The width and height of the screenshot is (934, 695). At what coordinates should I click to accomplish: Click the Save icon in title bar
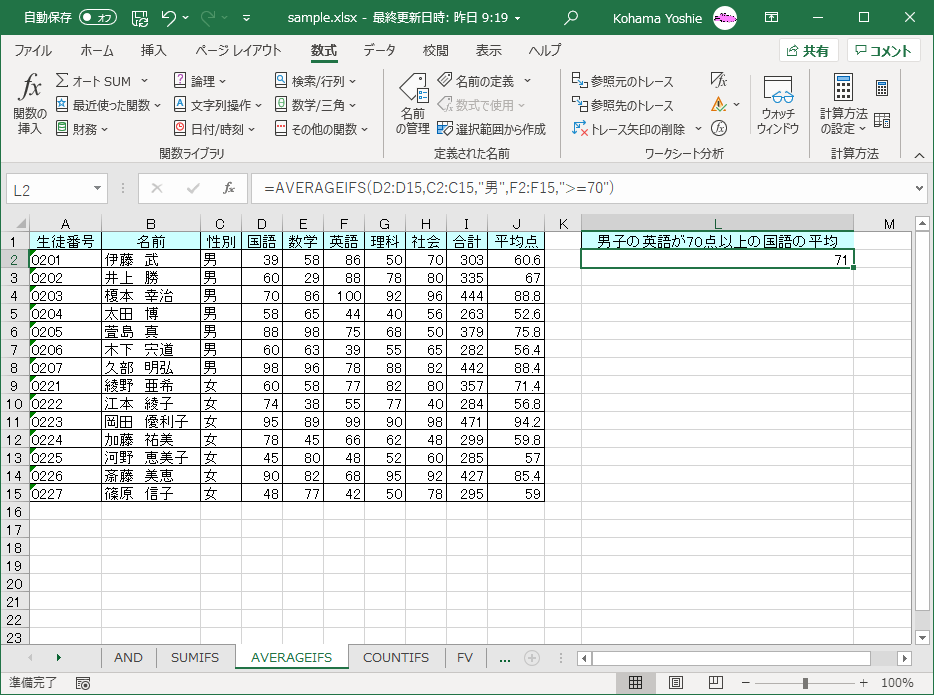click(140, 18)
